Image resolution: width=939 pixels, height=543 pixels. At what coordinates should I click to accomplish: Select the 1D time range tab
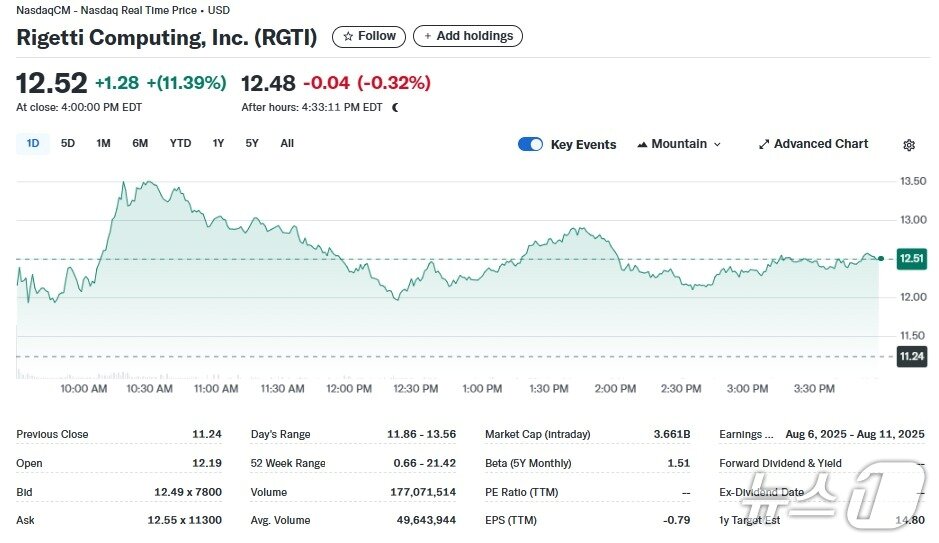click(x=33, y=143)
